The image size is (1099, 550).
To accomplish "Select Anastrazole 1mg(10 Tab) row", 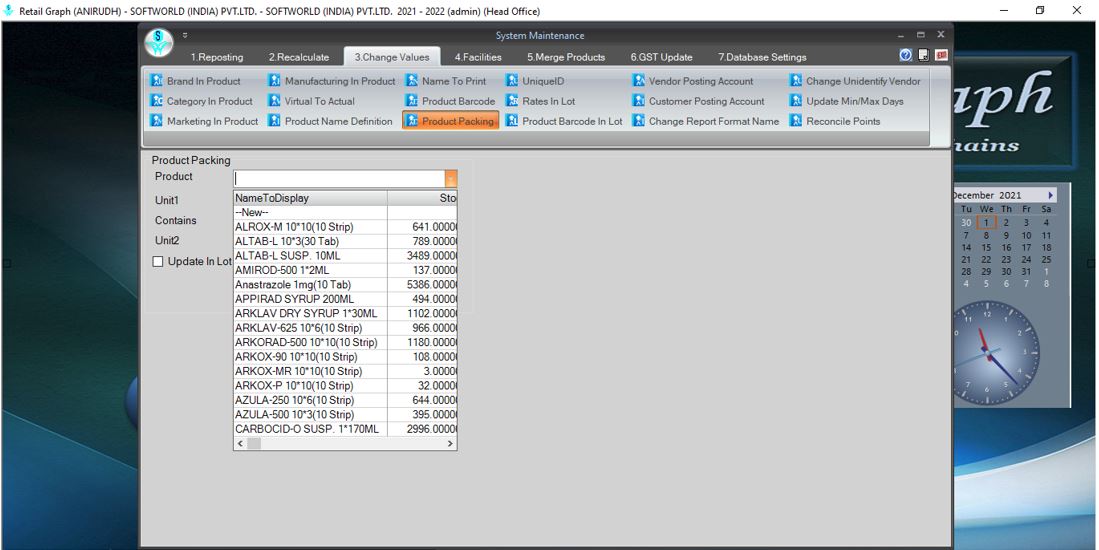I will [x=345, y=284].
